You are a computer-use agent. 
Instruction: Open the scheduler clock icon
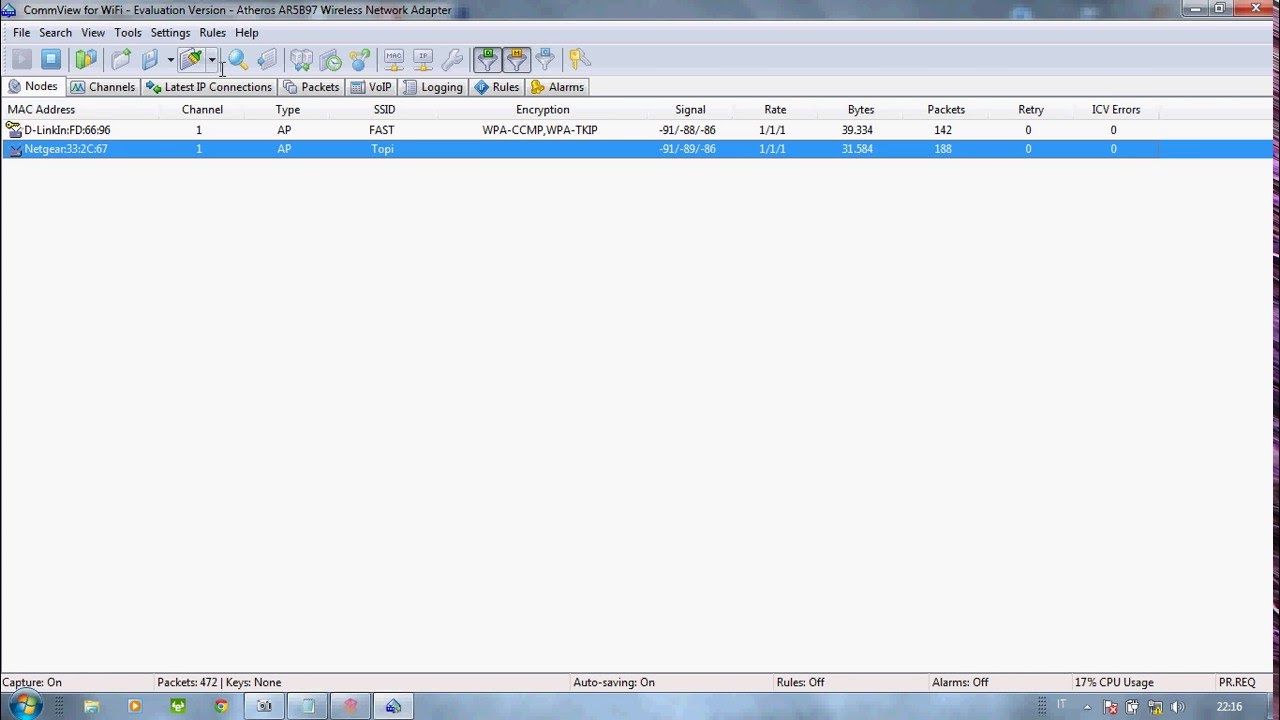tap(330, 60)
